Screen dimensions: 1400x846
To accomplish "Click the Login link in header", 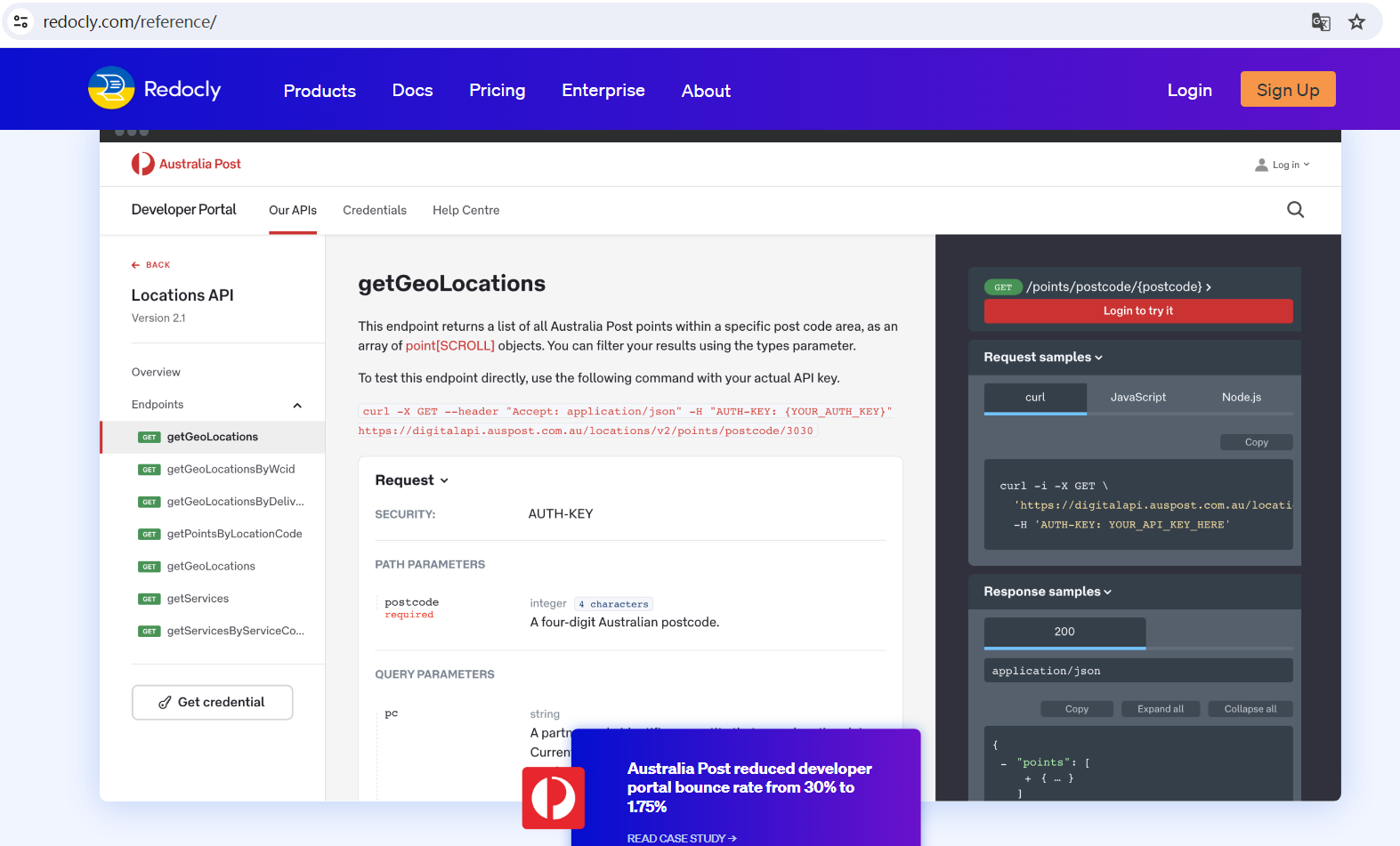I will (1189, 90).
